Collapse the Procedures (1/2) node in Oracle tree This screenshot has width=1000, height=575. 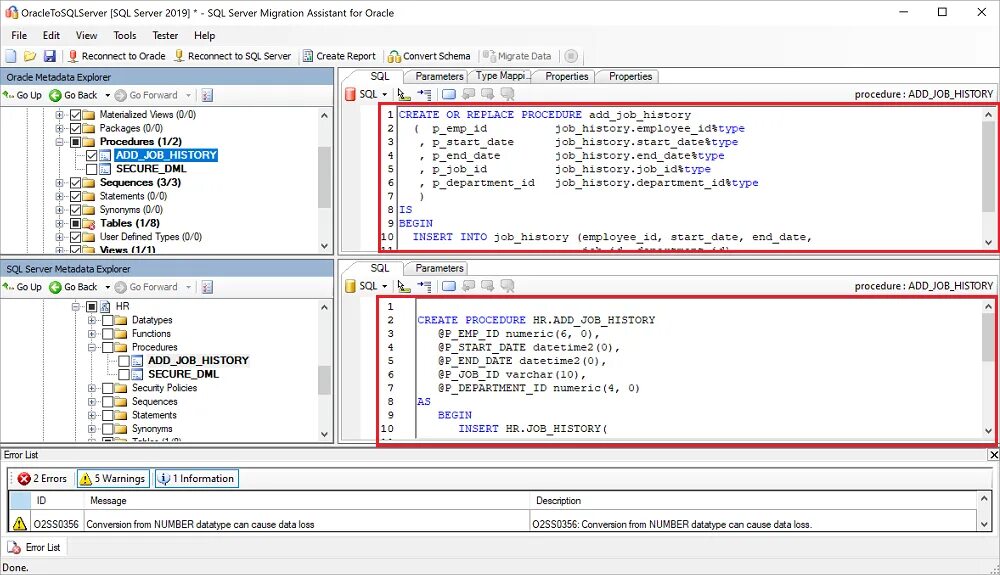click(59, 142)
